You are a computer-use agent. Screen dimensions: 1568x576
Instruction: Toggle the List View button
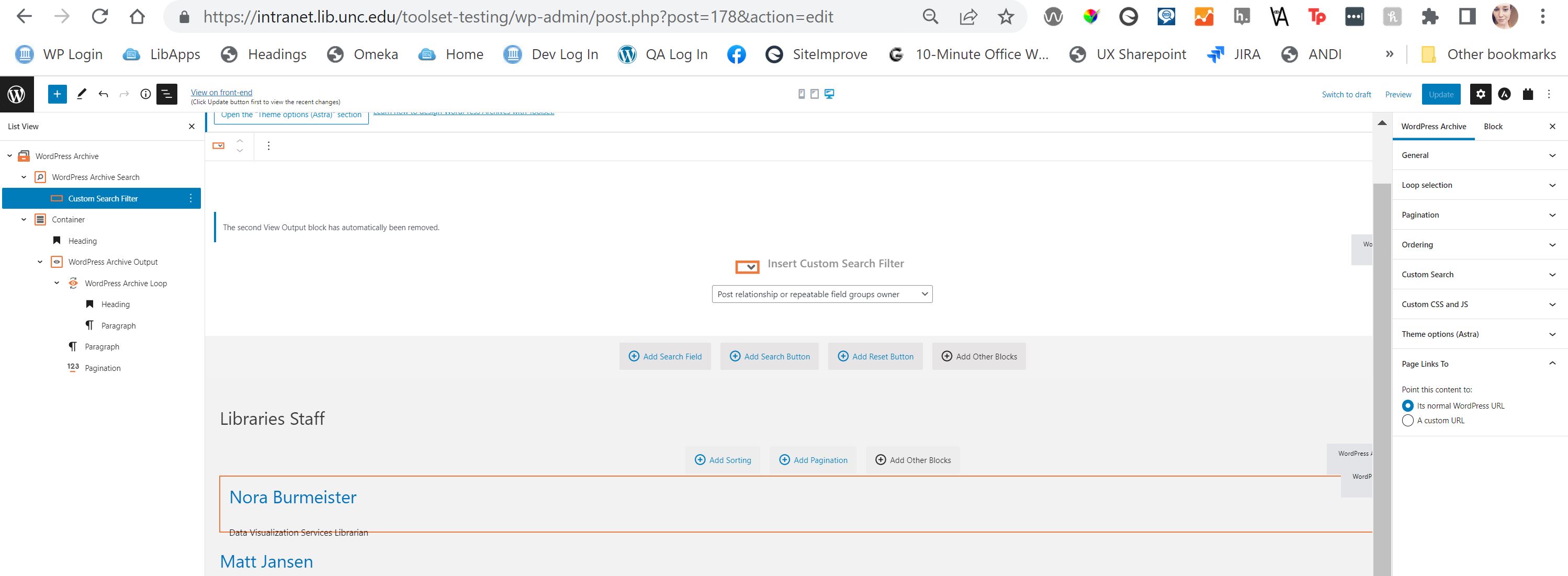coord(167,94)
